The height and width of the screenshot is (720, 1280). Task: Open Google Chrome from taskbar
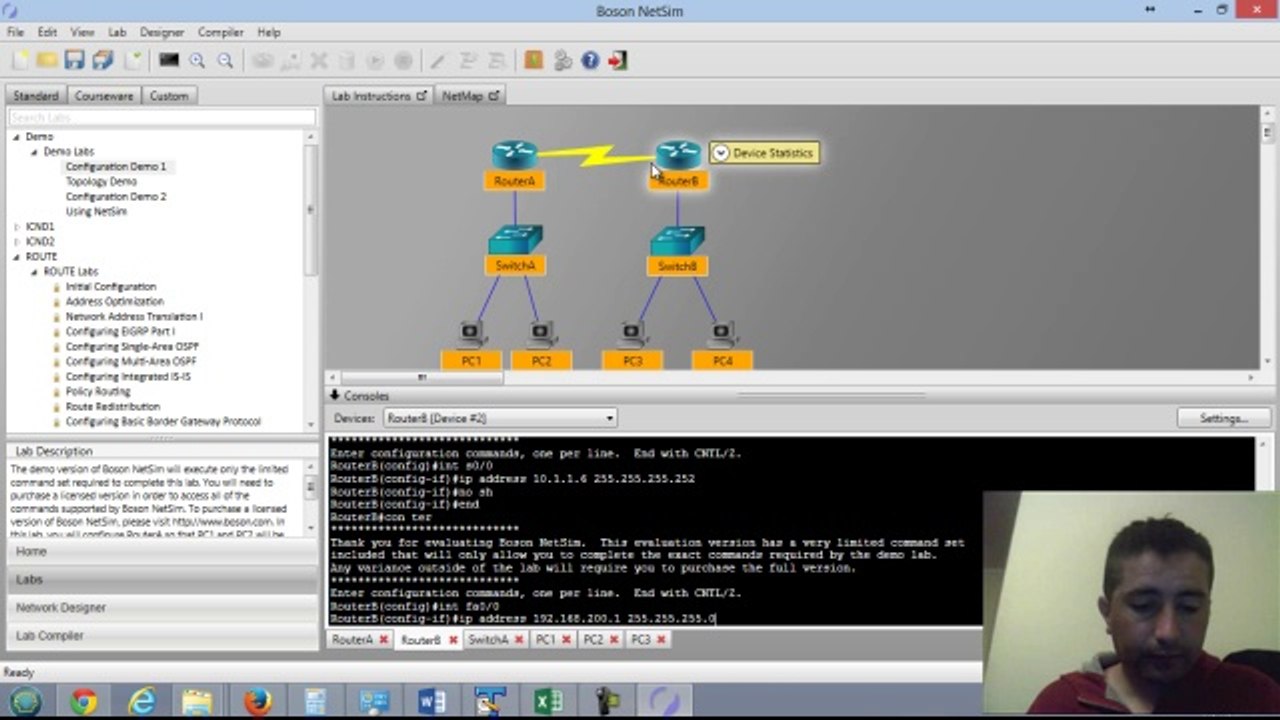84,702
